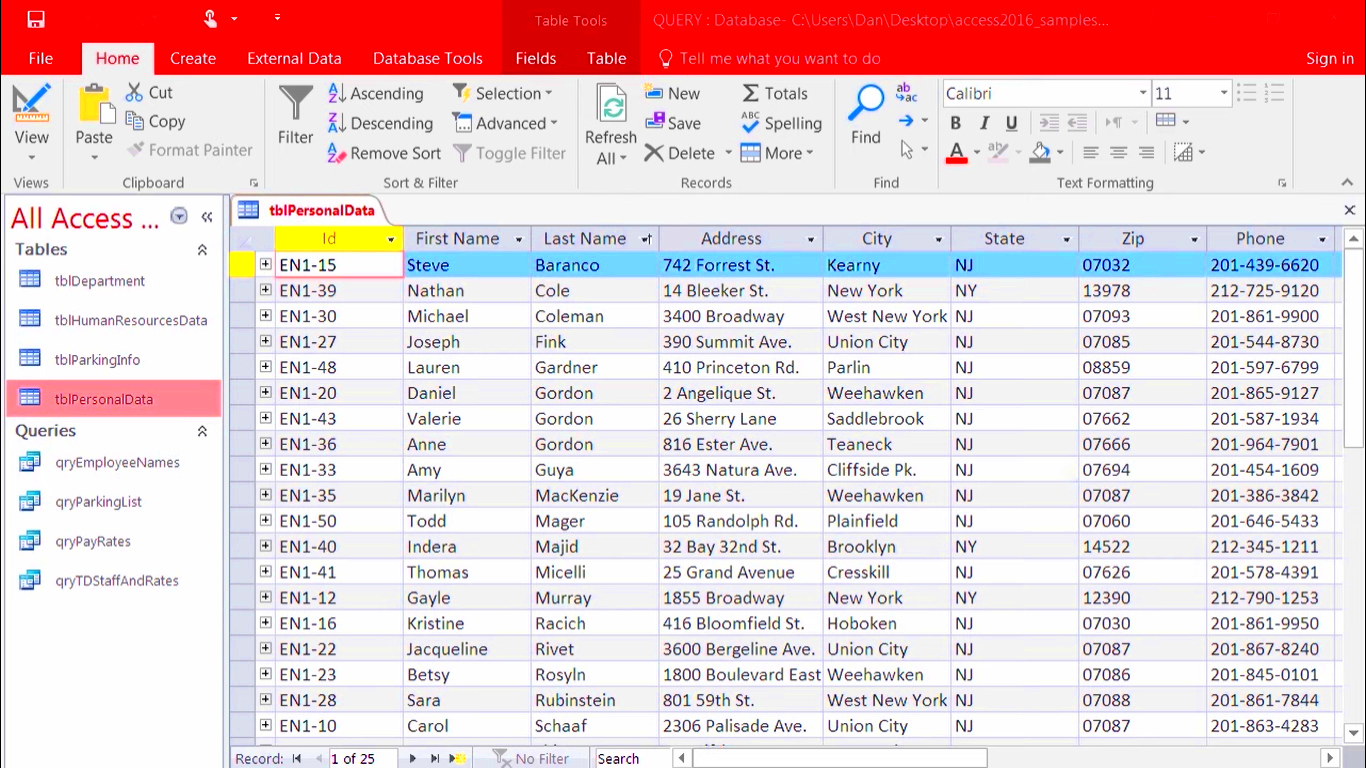Click Totals sigma command

click(x=774, y=93)
